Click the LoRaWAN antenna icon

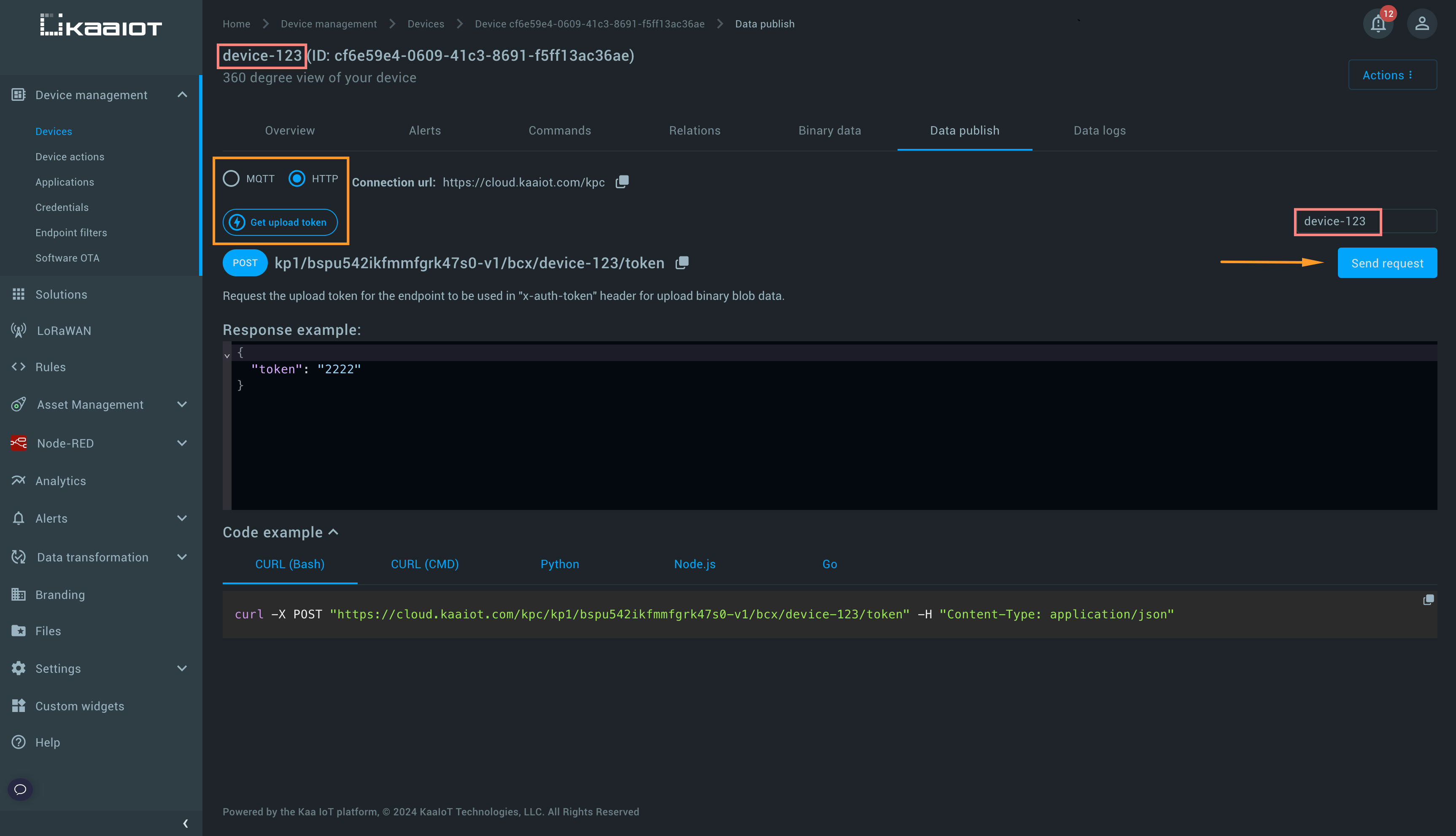[x=19, y=331]
